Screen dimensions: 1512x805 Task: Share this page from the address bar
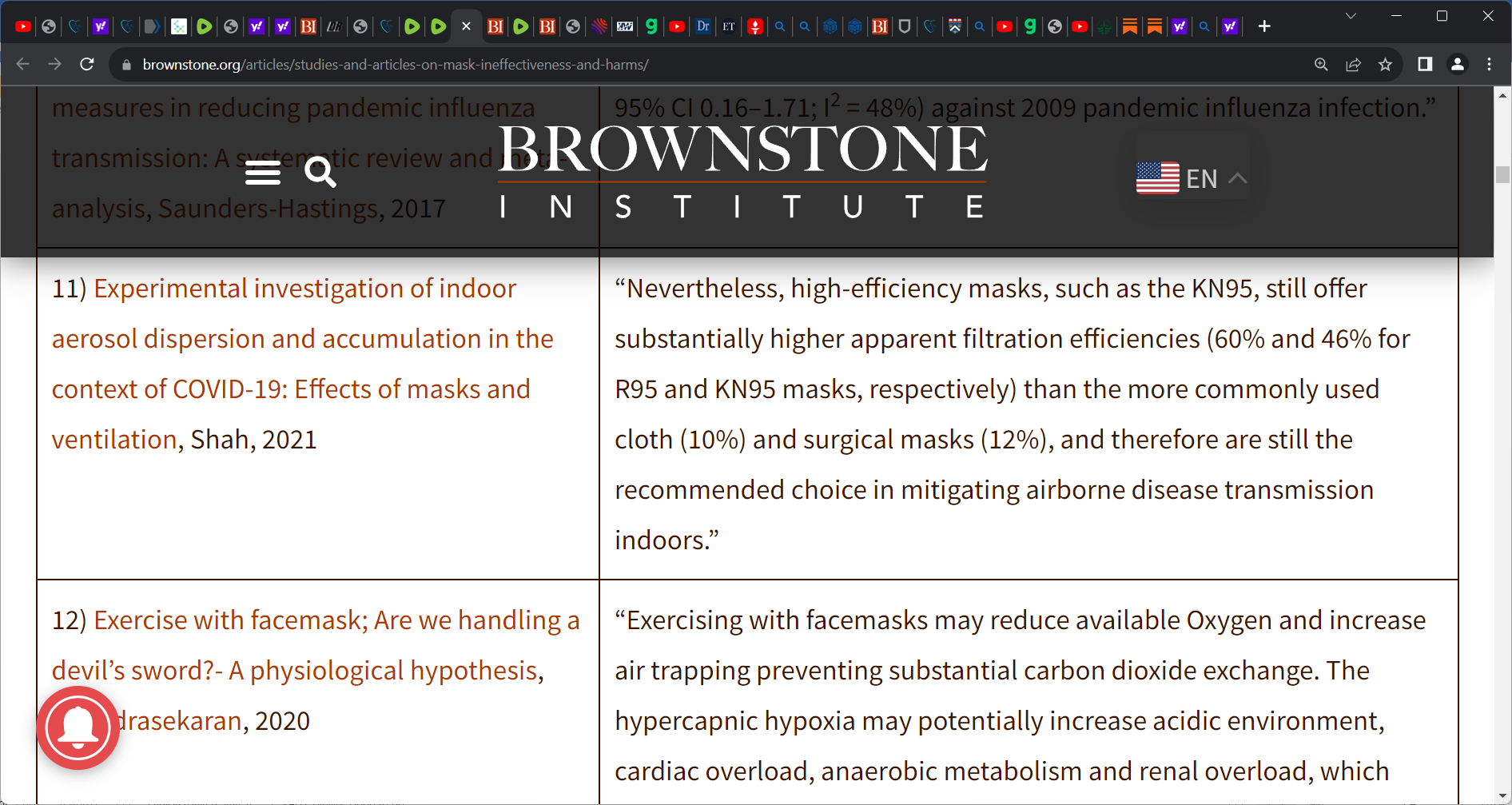click(1353, 64)
